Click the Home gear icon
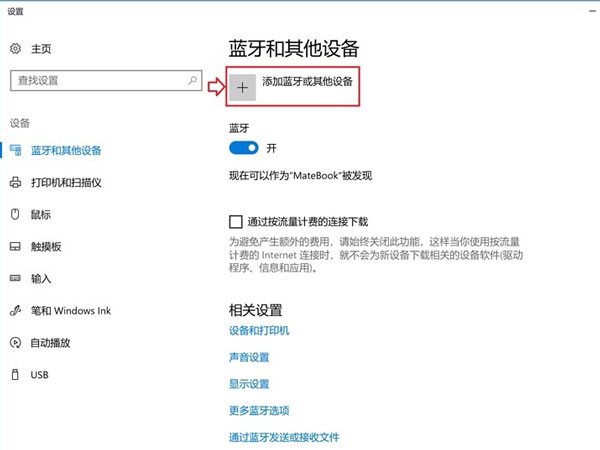The width and height of the screenshot is (600, 450). [x=16, y=48]
